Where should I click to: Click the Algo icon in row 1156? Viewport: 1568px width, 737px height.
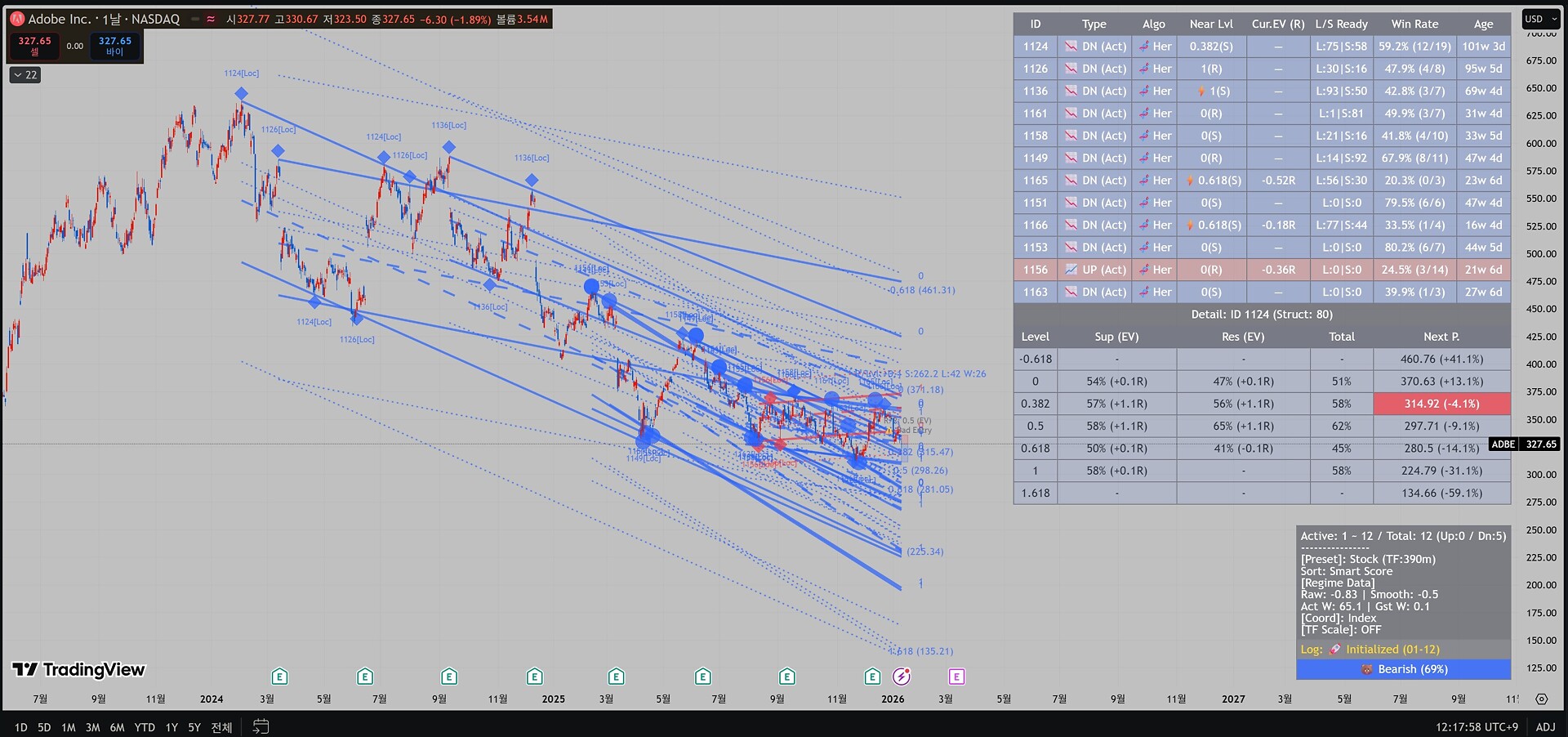(1144, 270)
